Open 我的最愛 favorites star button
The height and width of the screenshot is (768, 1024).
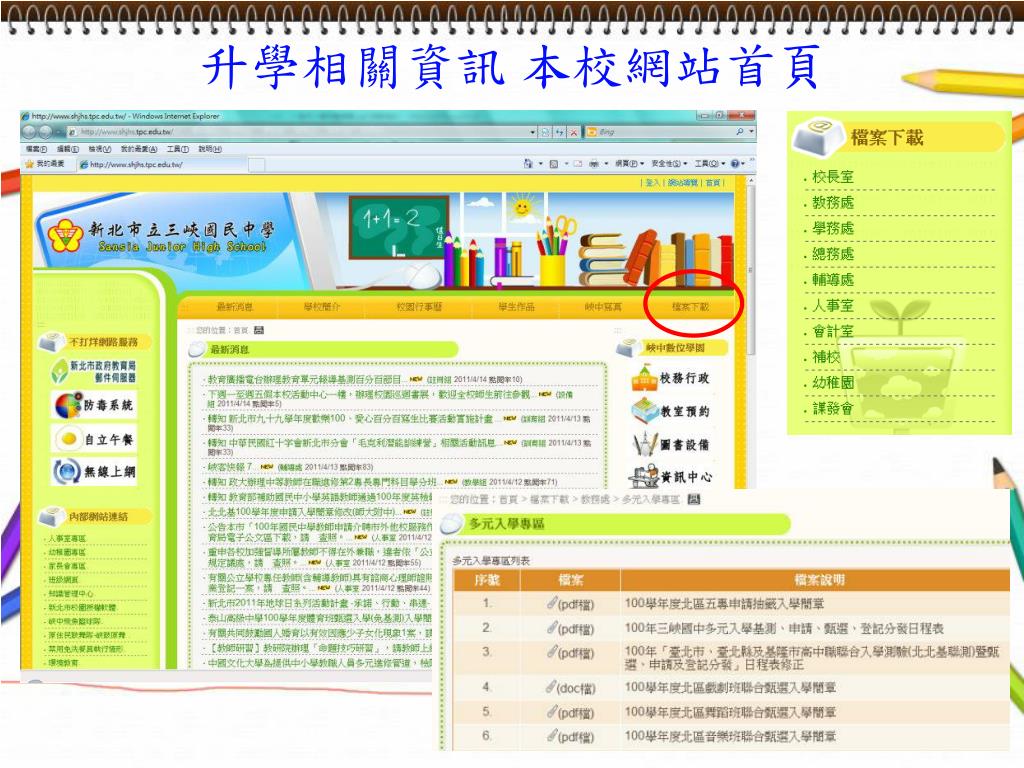pyautogui.click(x=44, y=164)
